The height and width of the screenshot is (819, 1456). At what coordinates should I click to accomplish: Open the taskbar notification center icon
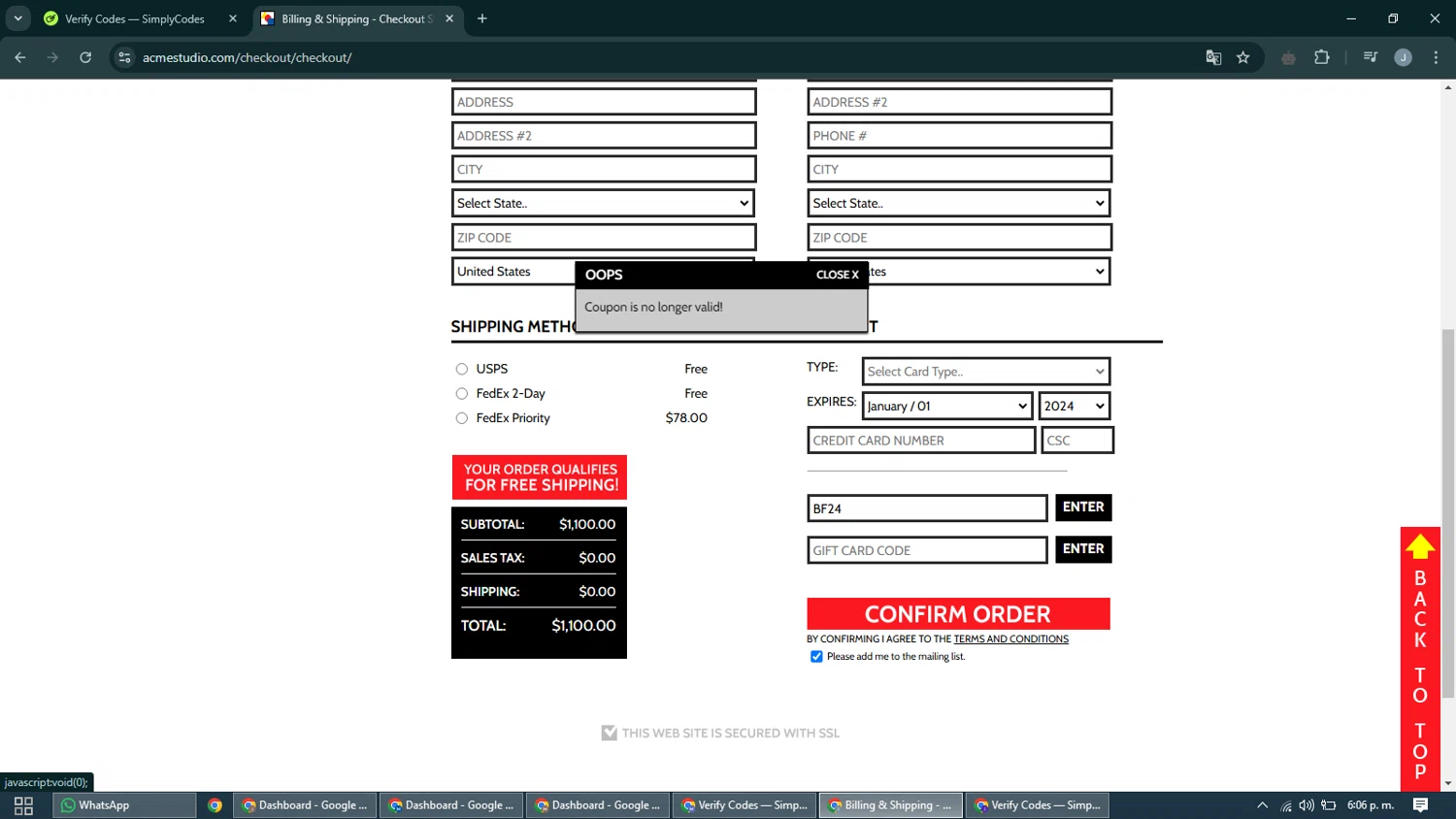point(1420,805)
